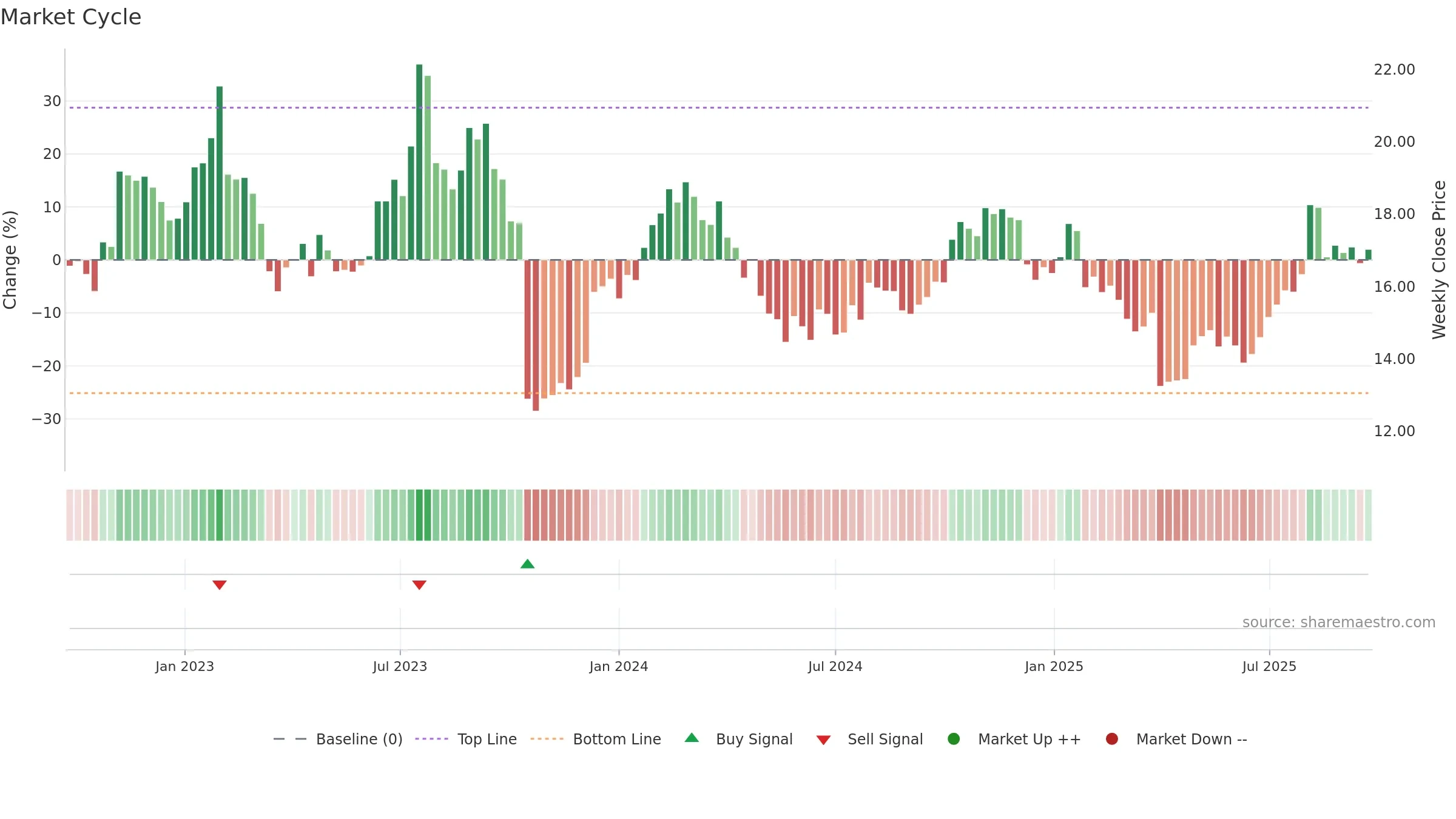Toggle the Market Up ++ legend entry

pyautogui.click(x=1014, y=739)
